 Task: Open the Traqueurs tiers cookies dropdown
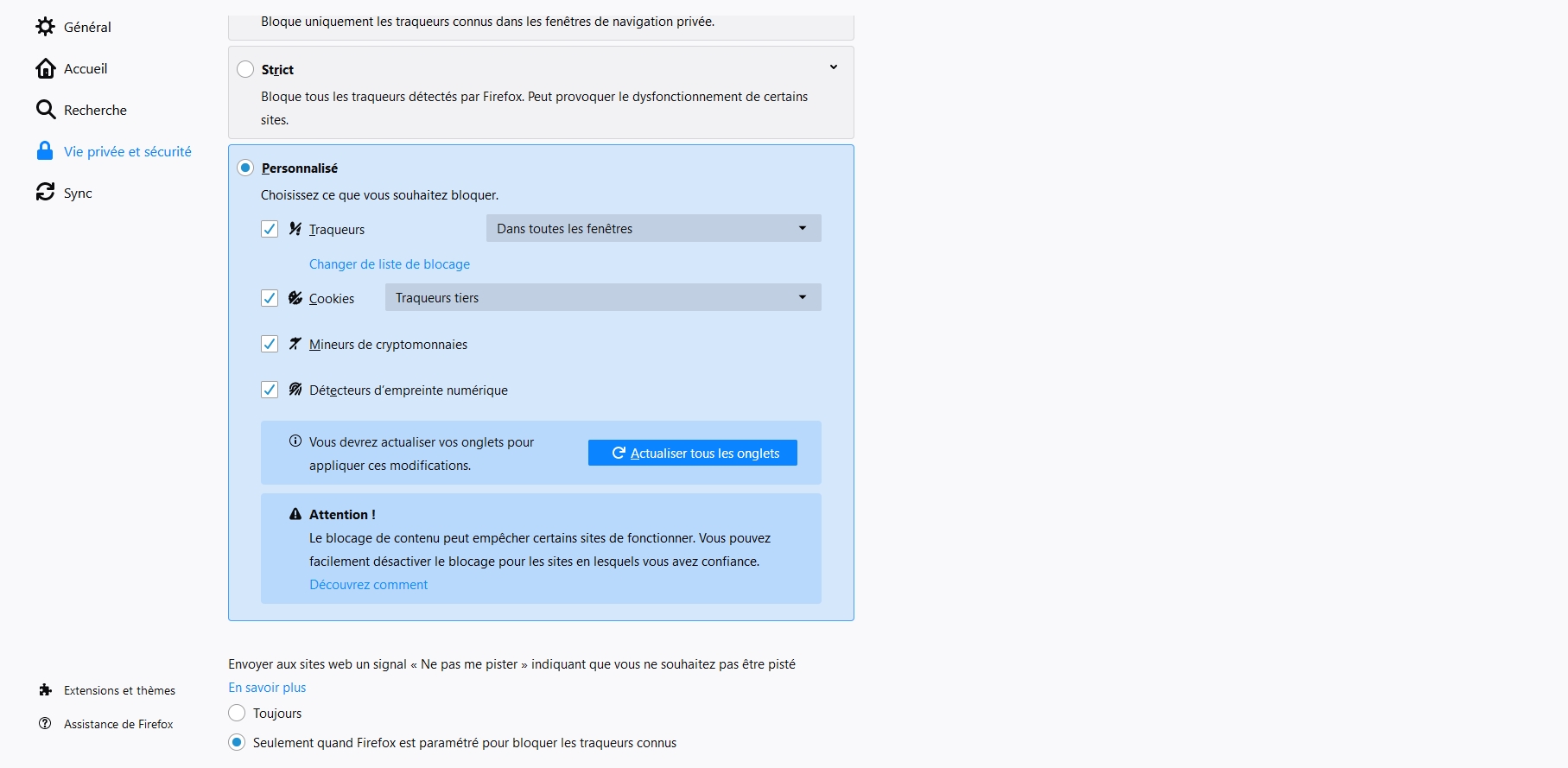click(x=602, y=297)
